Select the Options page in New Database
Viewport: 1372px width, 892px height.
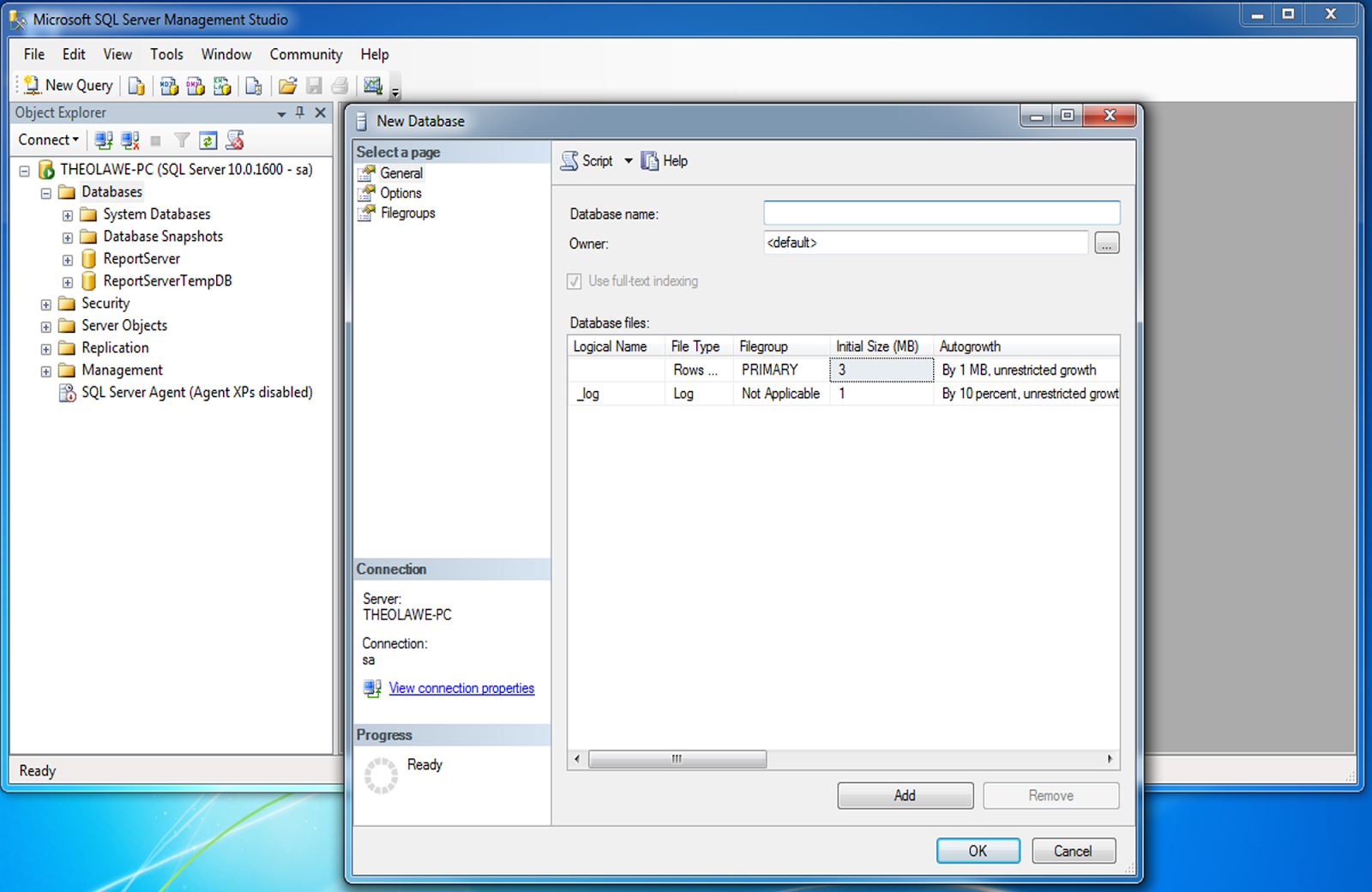point(400,193)
